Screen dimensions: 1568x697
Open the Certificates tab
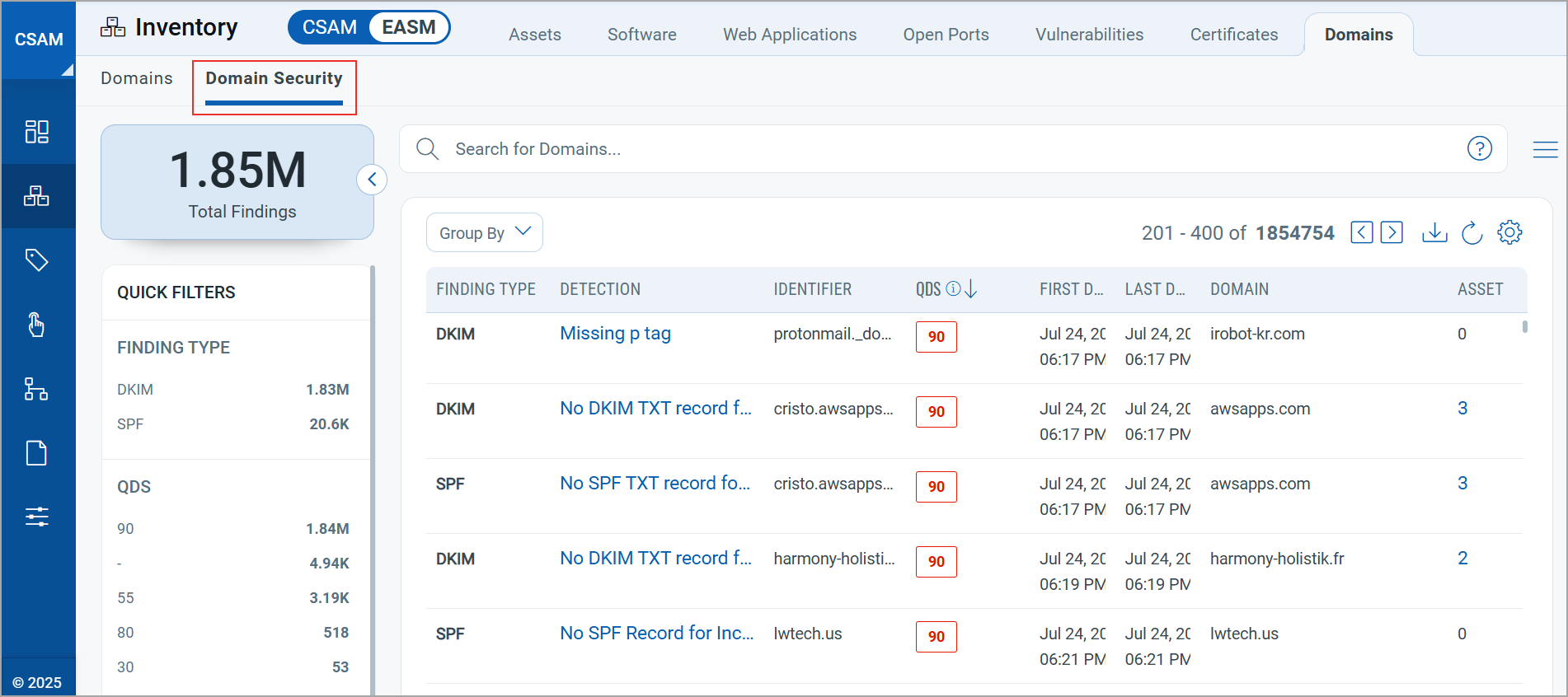click(1234, 35)
